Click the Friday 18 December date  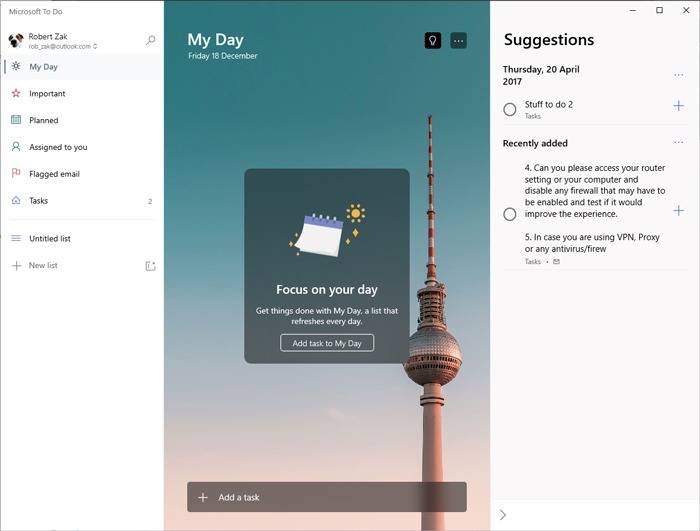coord(223,56)
